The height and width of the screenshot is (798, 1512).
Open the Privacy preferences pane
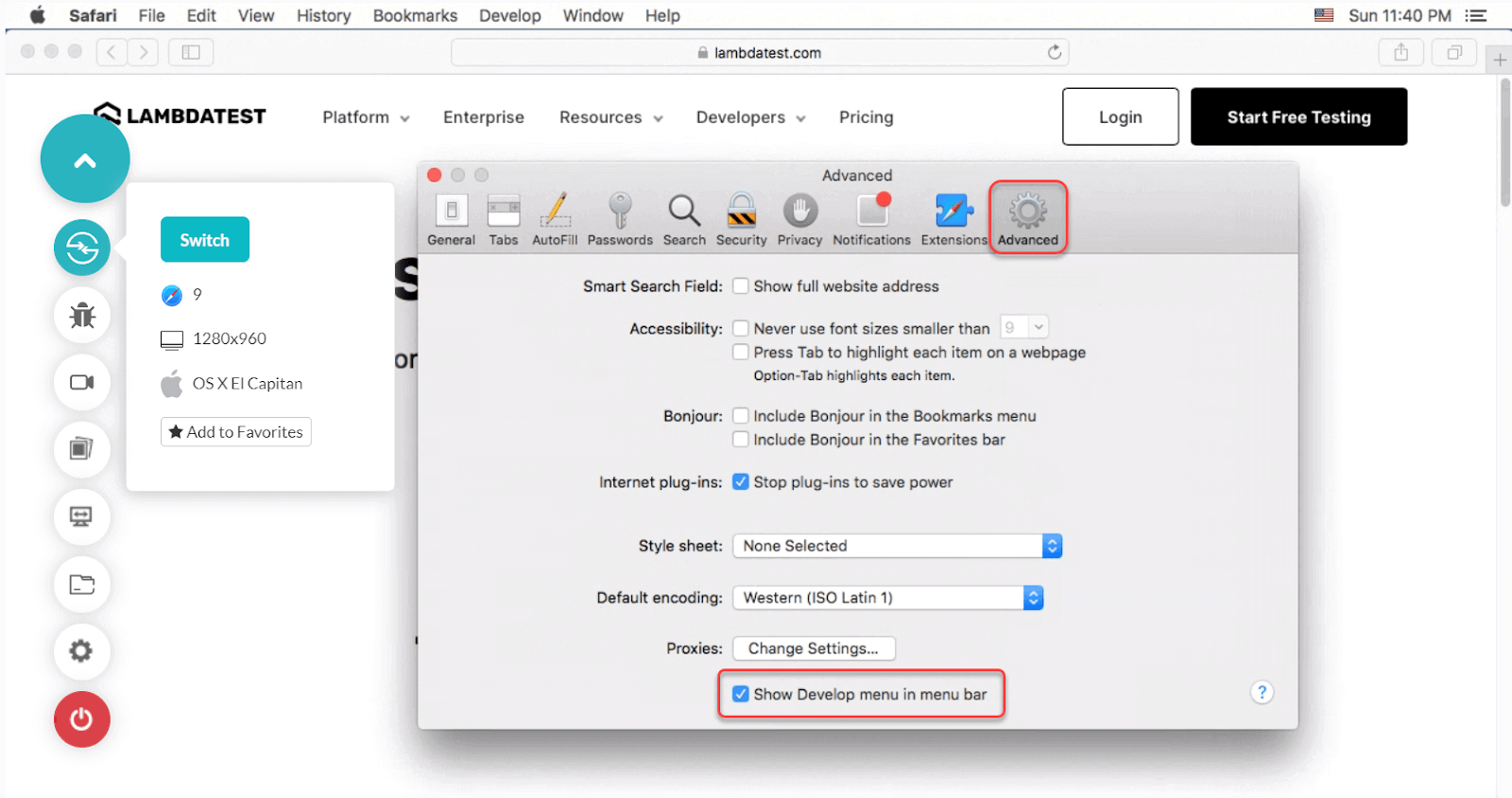[x=799, y=219]
